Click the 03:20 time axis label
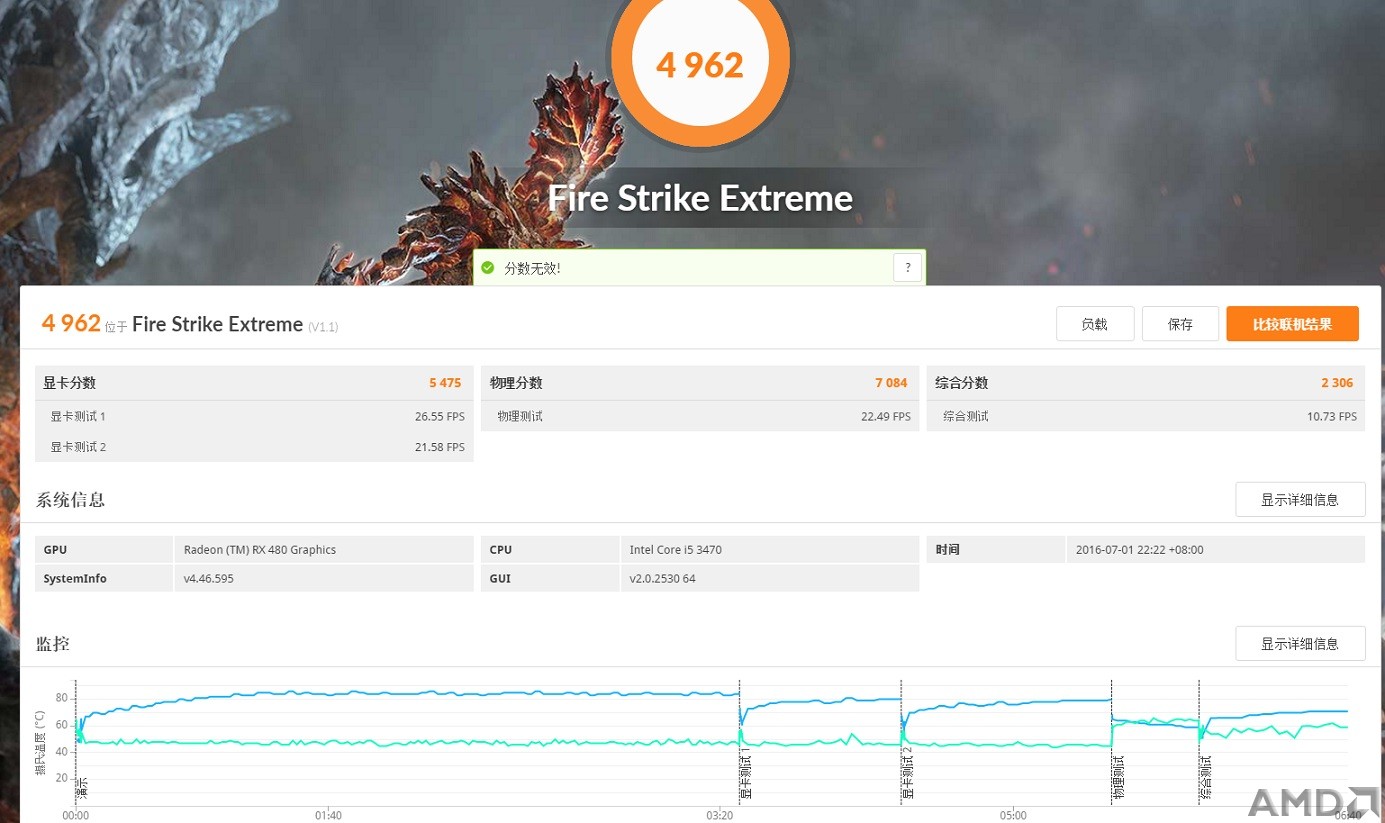This screenshot has width=1385, height=823. pos(720,815)
